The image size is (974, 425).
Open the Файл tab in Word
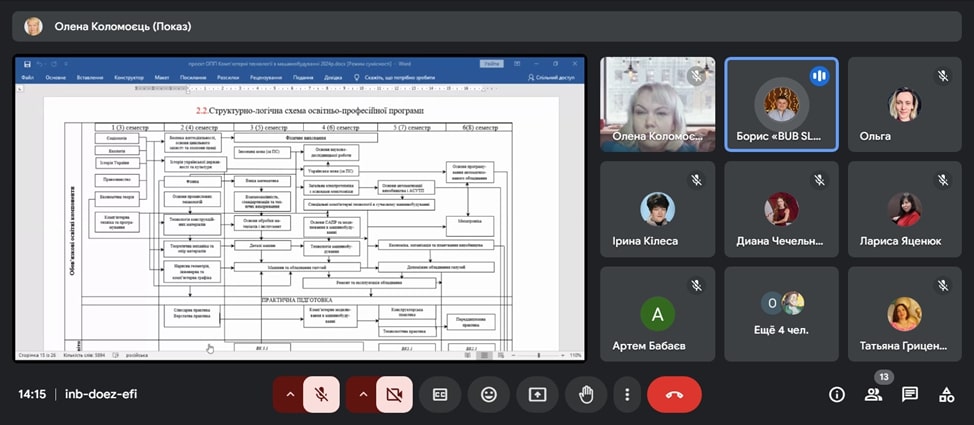click(x=27, y=78)
